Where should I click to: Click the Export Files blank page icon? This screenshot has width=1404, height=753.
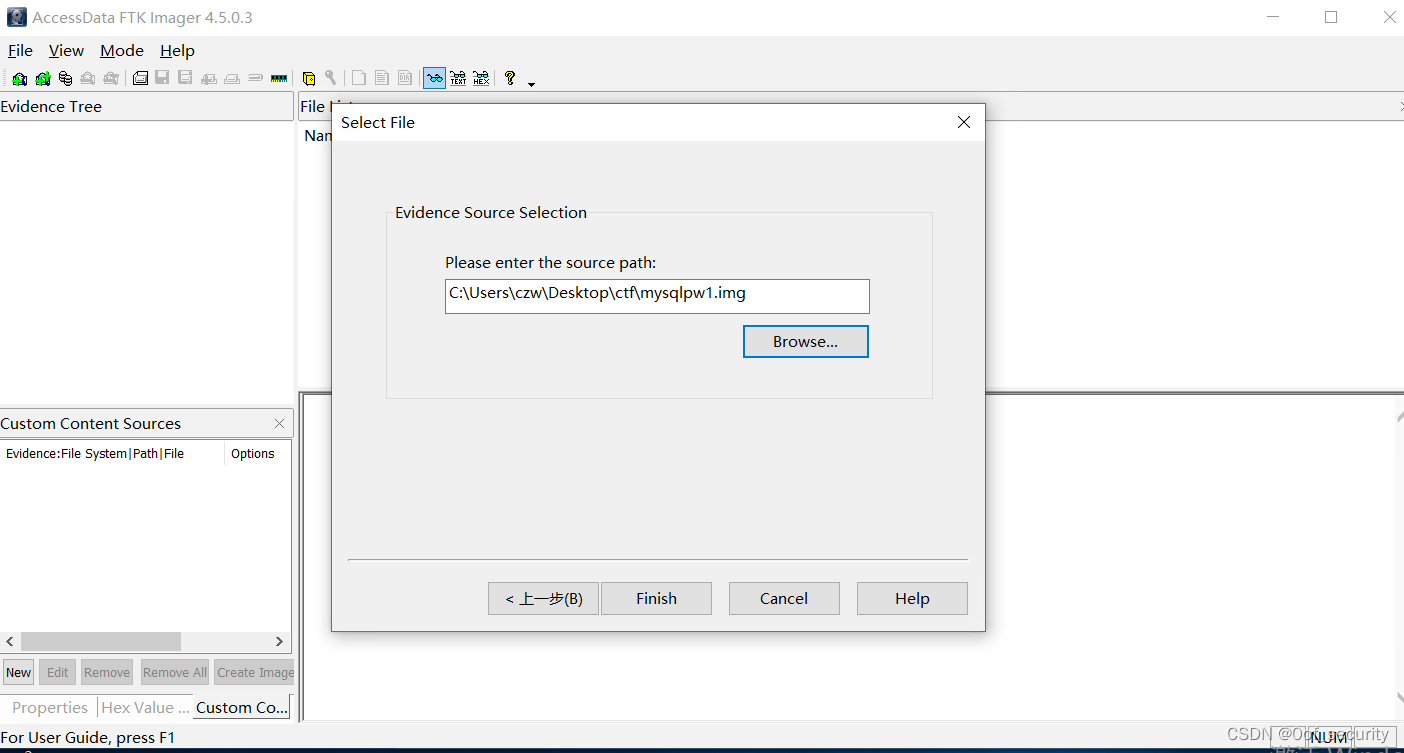(x=358, y=78)
